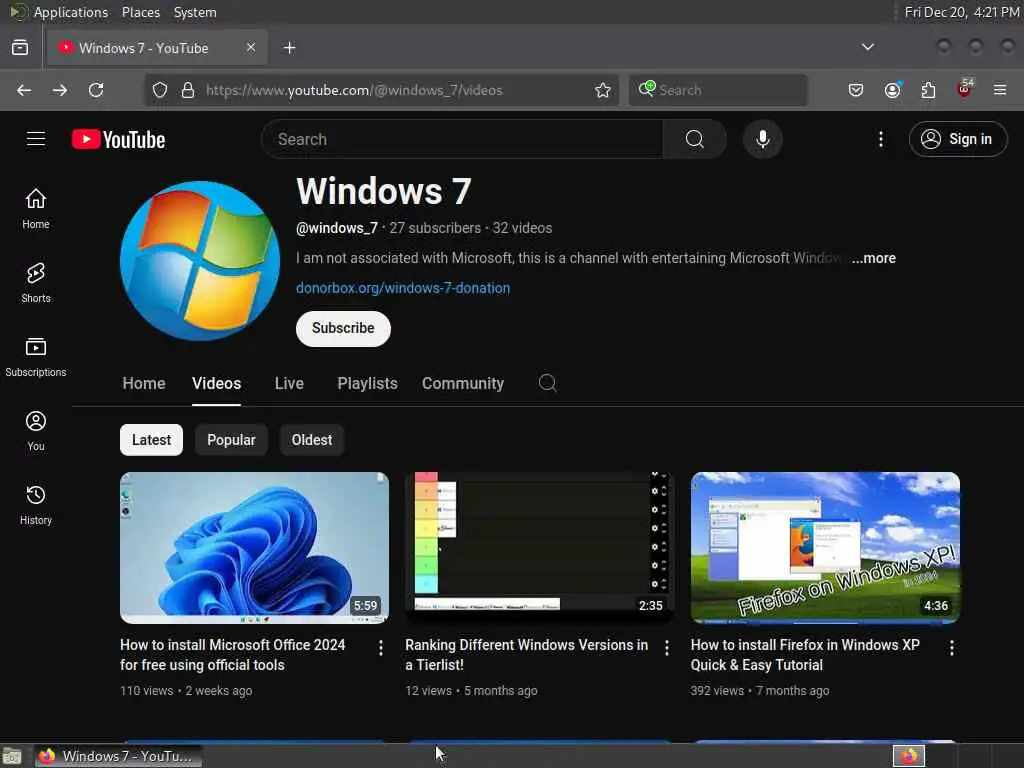Open the System menu
This screenshot has width=1024, height=768.
pos(195,12)
